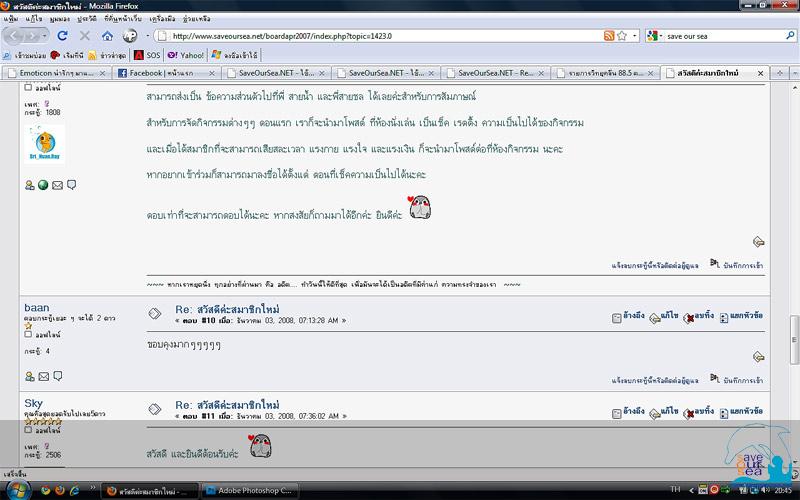Click the offline status box under Sky
This screenshot has height=500, width=800.
tap(28, 431)
